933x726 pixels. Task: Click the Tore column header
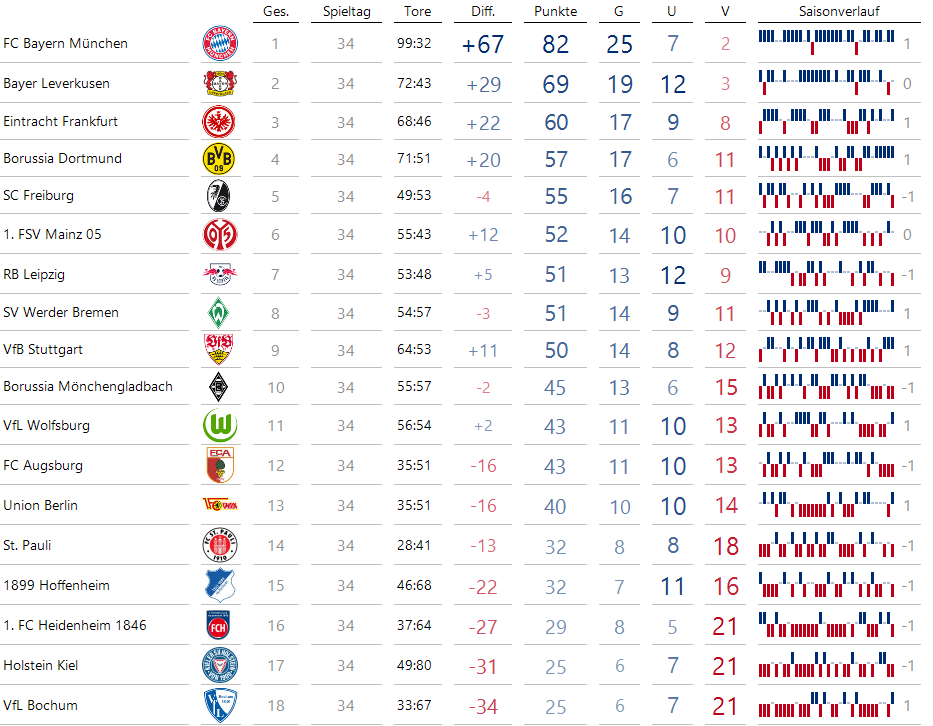click(417, 12)
